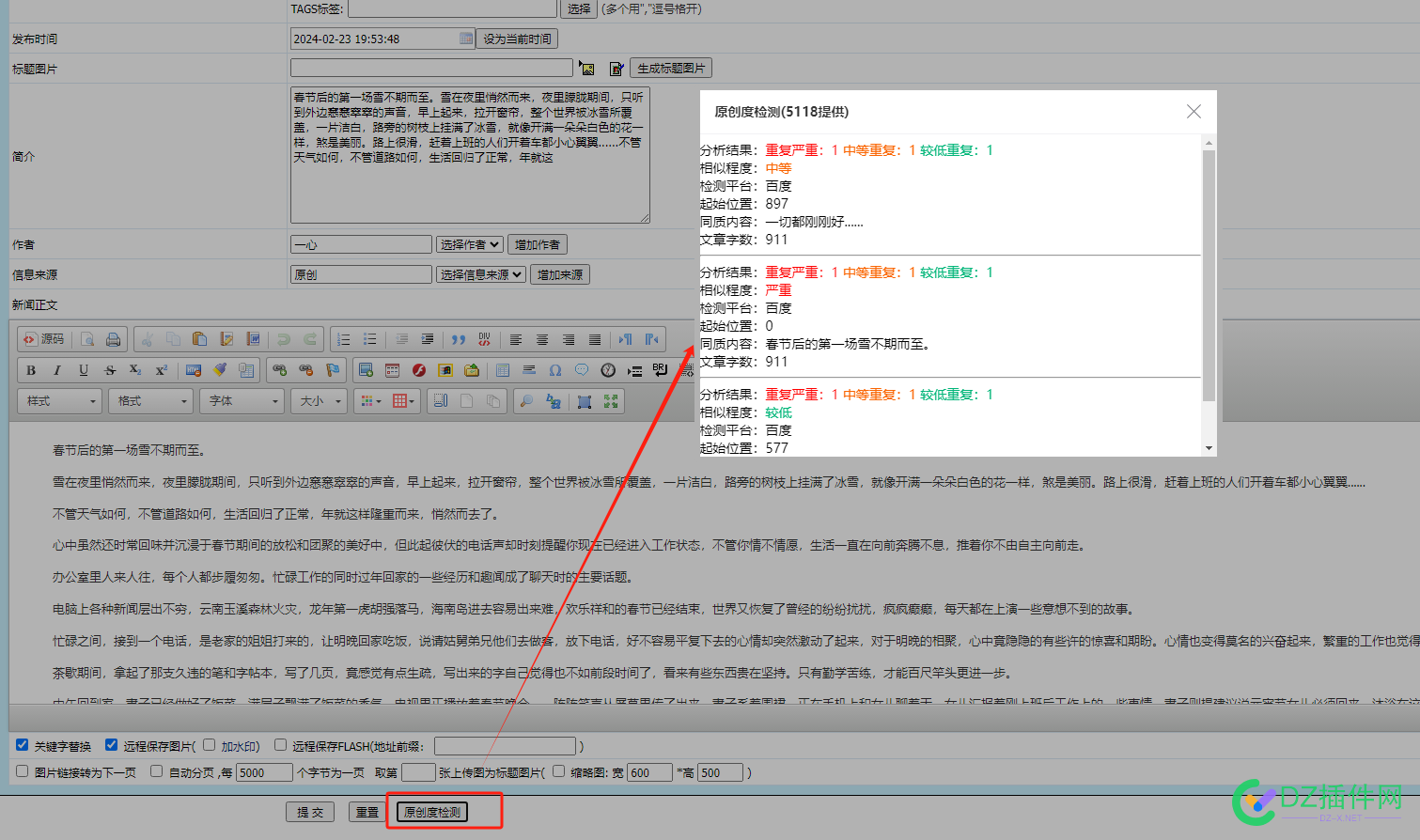The height and width of the screenshot is (840, 1420).
Task: Insert an image into article
Action: [367, 370]
